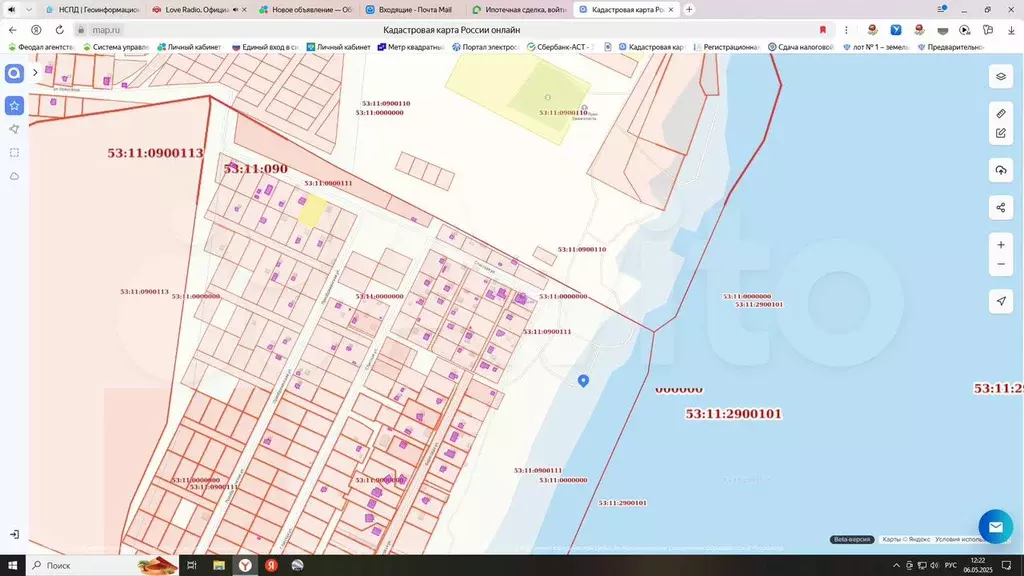Zoom out on the map
The height and width of the screenshot is (576, 1024).
coord(1000,264)
